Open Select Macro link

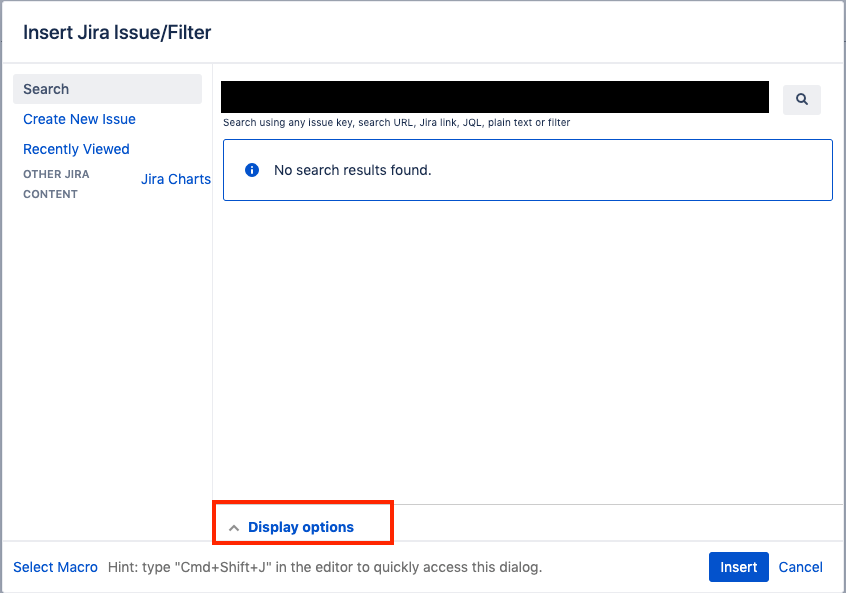tap(56, 567)
